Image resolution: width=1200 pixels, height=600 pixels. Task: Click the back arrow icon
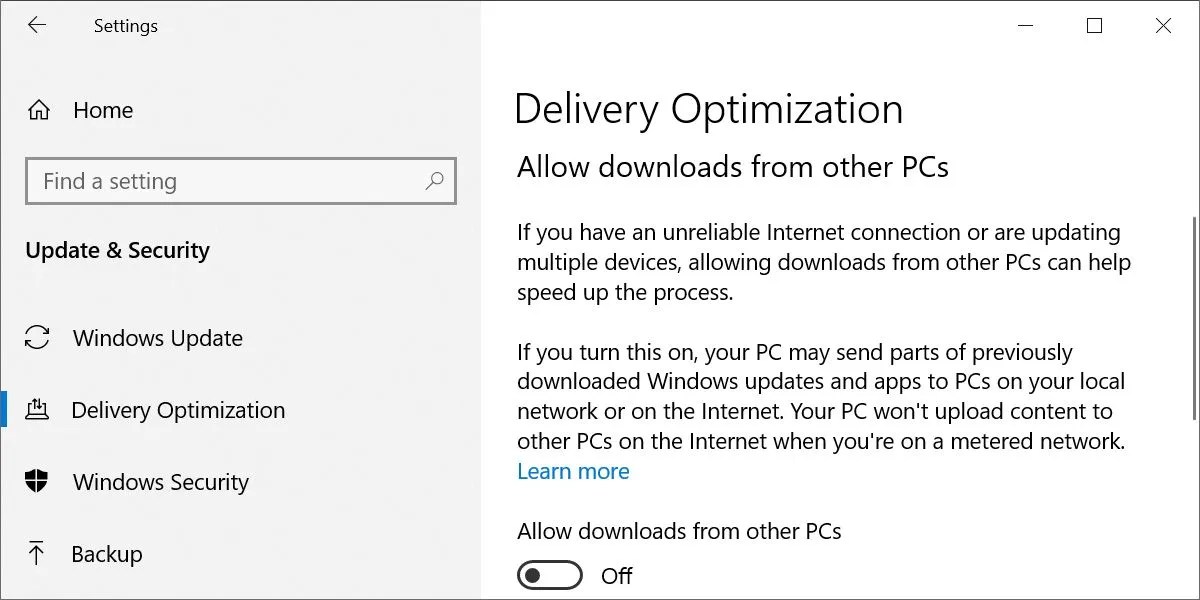37,26
